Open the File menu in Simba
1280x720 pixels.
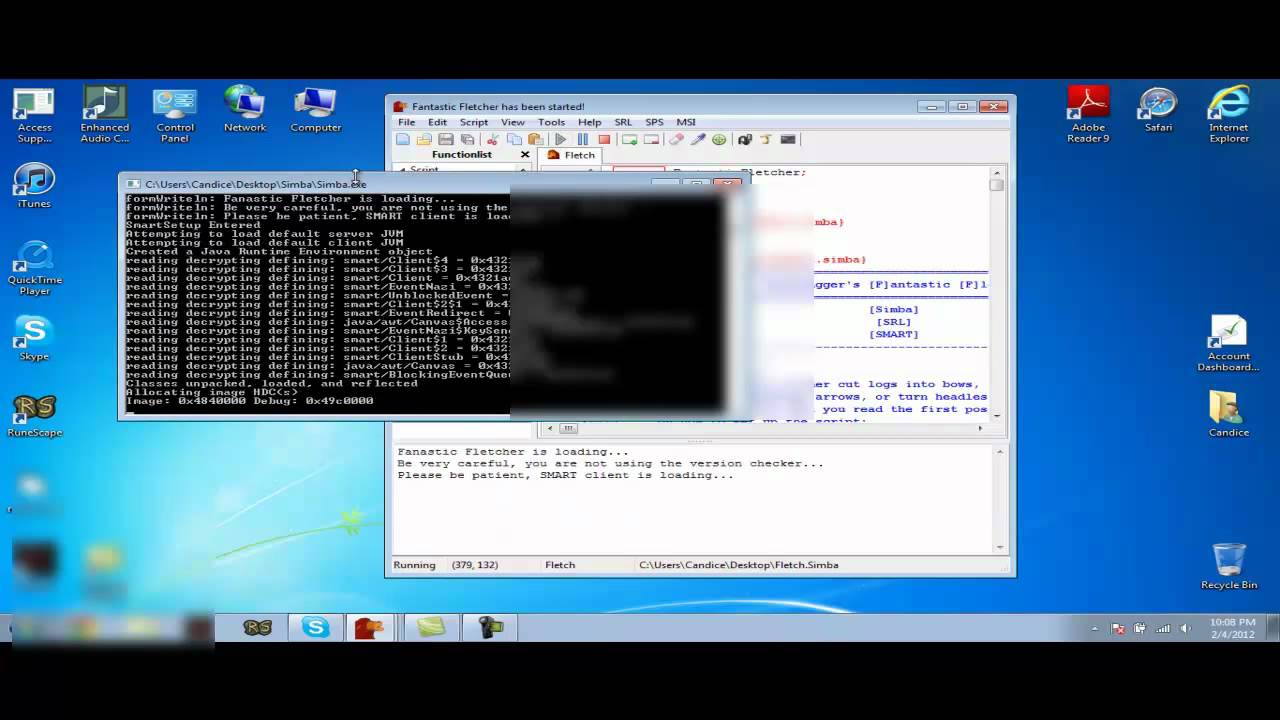click(x=407, y=122)
